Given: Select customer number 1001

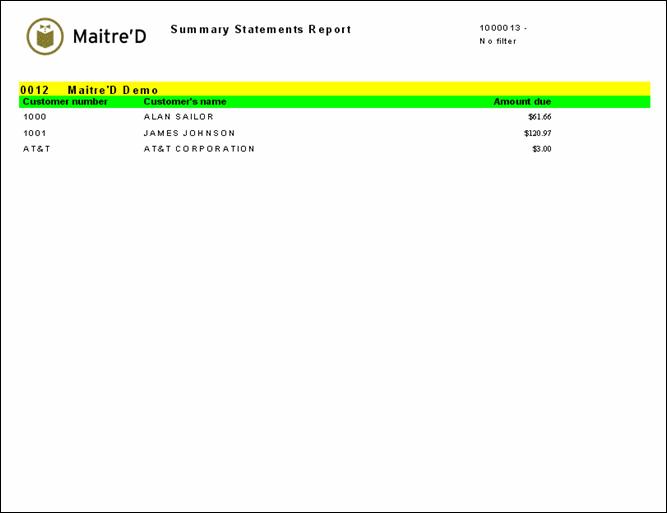Looking at the screenshot, I should 35,133.
